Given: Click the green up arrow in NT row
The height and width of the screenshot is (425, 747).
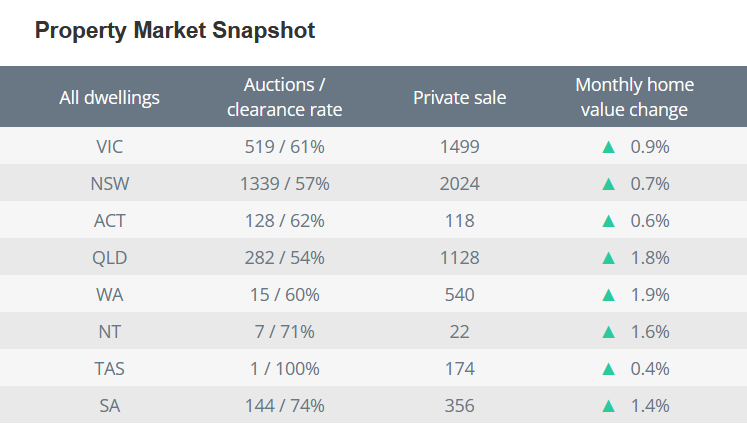Looking at the screenshot, I should (x=608, y=332).
